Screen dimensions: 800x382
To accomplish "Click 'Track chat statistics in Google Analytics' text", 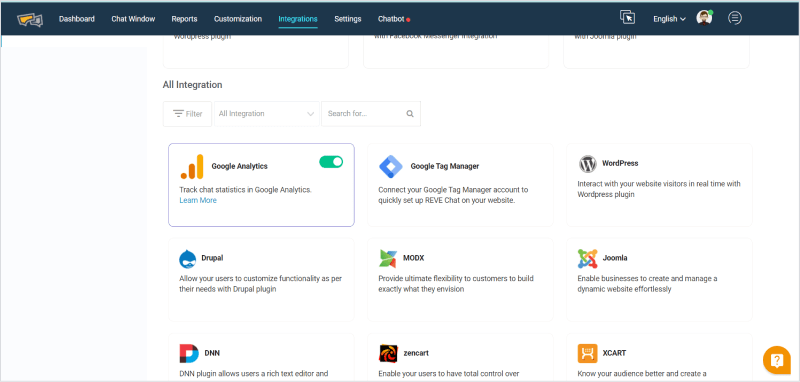I will [x=245, y=190].
